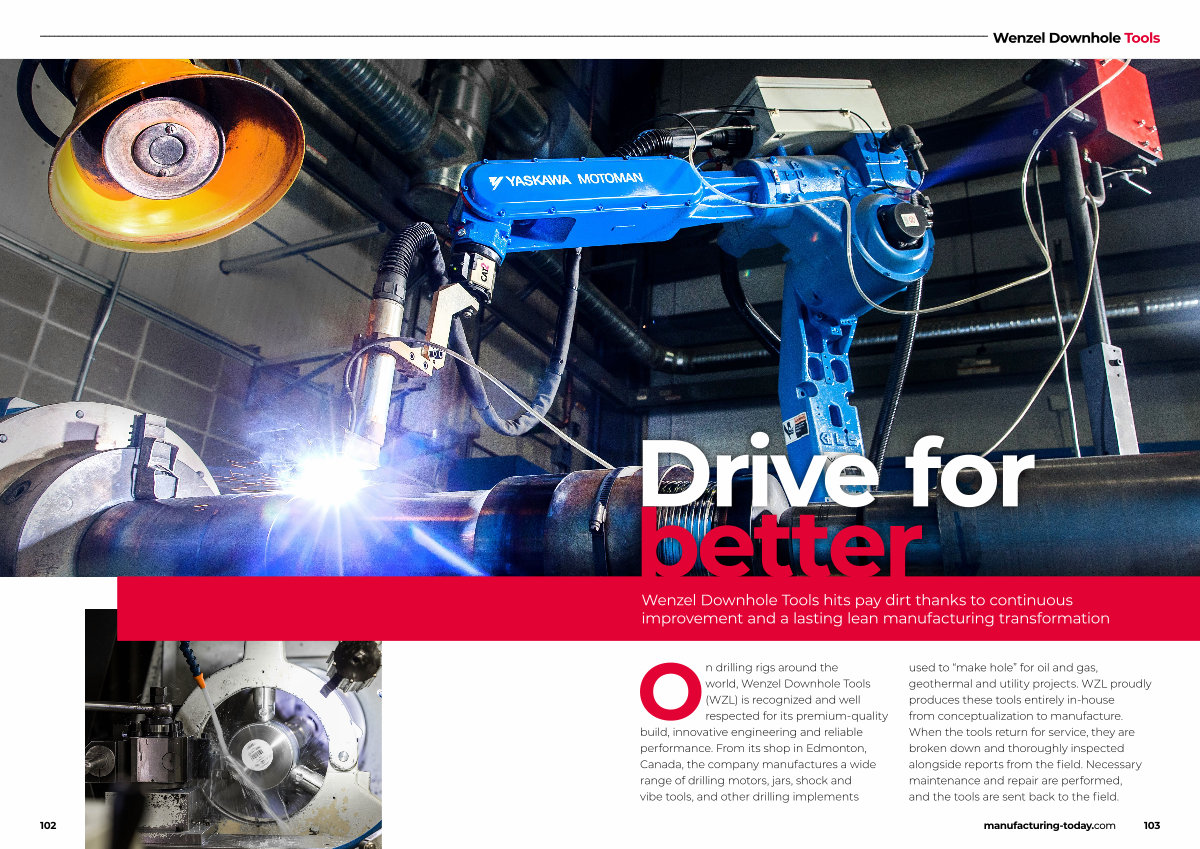Click the line 'broken down and thoroughly inspected'

[x=1016, y=748]
